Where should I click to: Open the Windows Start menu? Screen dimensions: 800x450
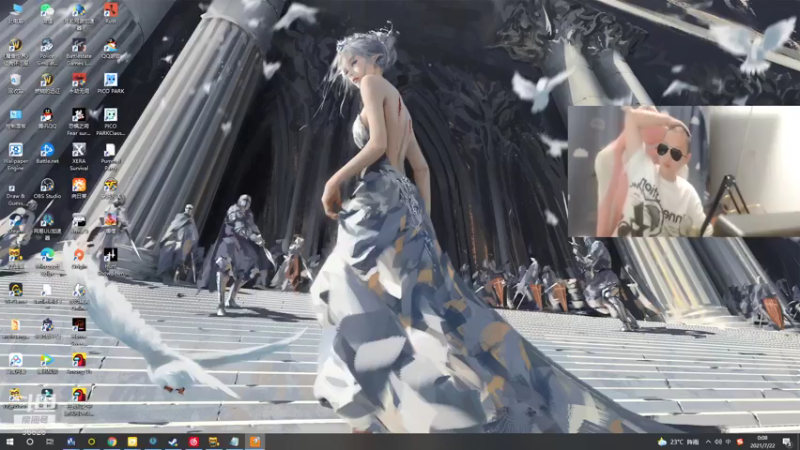[9, 442]
